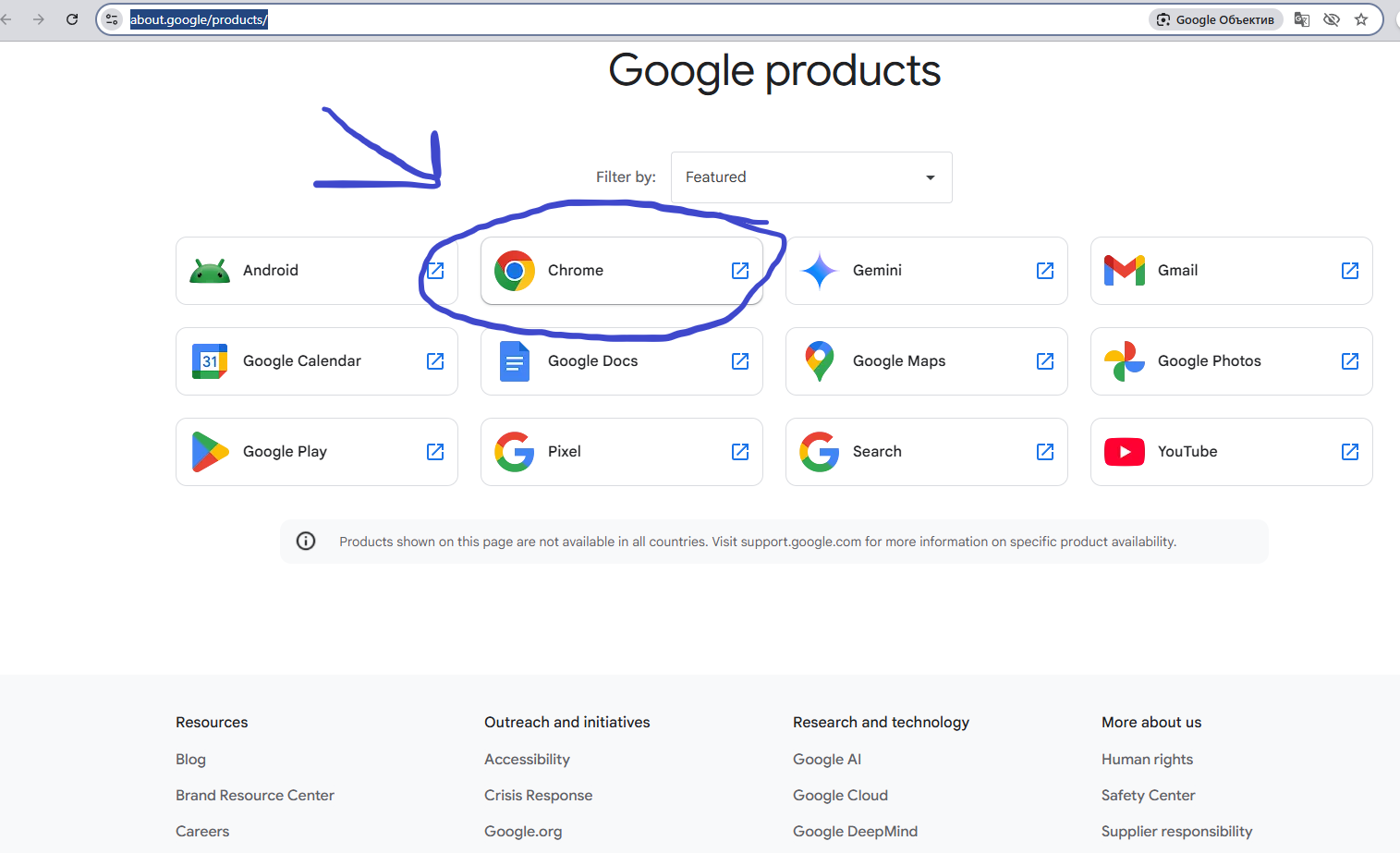Open Search external link icon
The image size is (1400, 853).
(x=1045, y=452)
